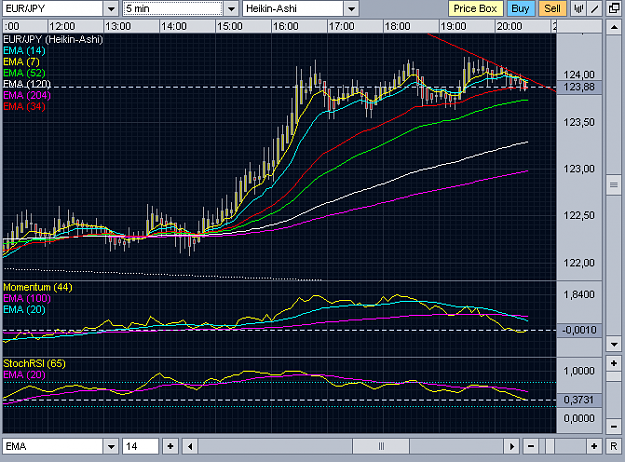Click the Buy button
This screenshot has width=625, height=462.
coord(520,9)
